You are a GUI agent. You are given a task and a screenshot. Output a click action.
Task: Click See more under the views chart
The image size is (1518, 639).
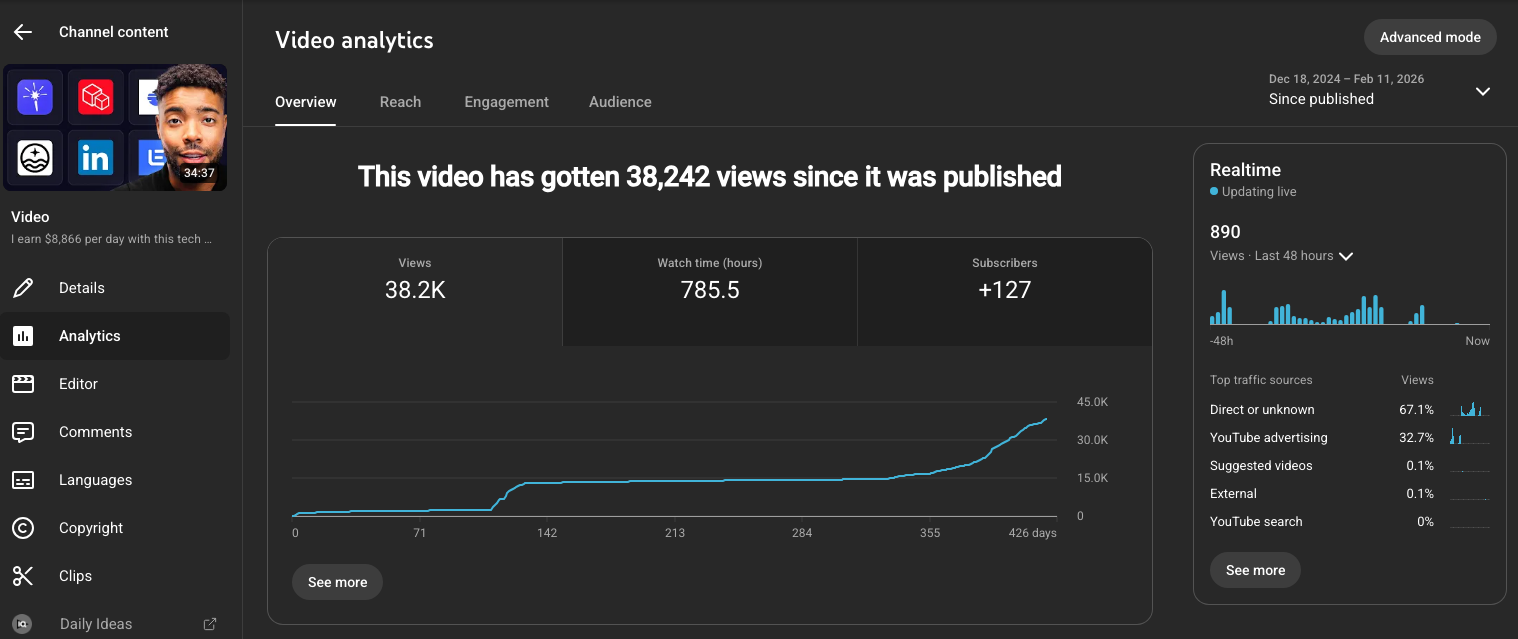click(337, 581)
